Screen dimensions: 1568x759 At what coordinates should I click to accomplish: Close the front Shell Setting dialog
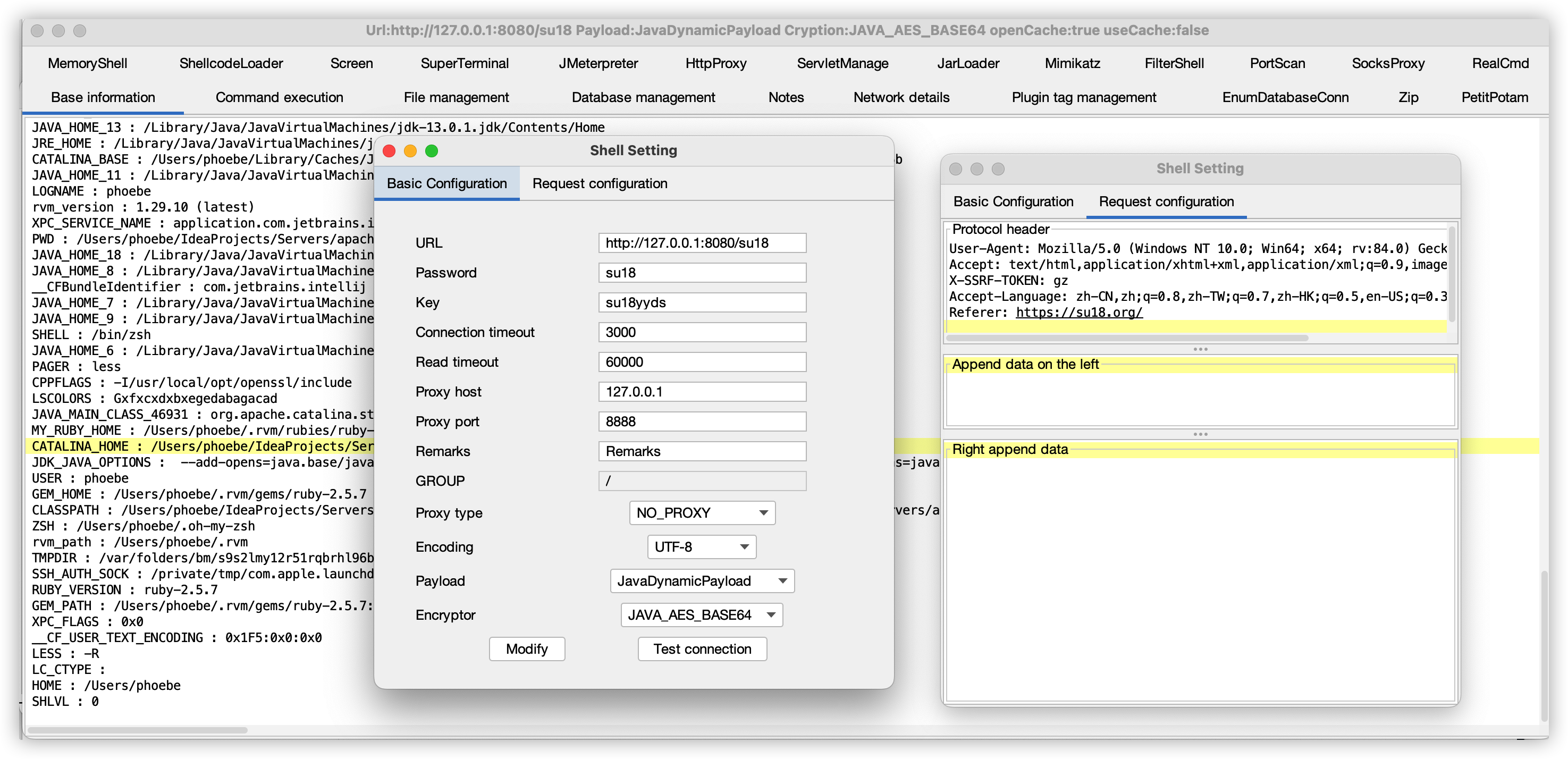point(389,151)
